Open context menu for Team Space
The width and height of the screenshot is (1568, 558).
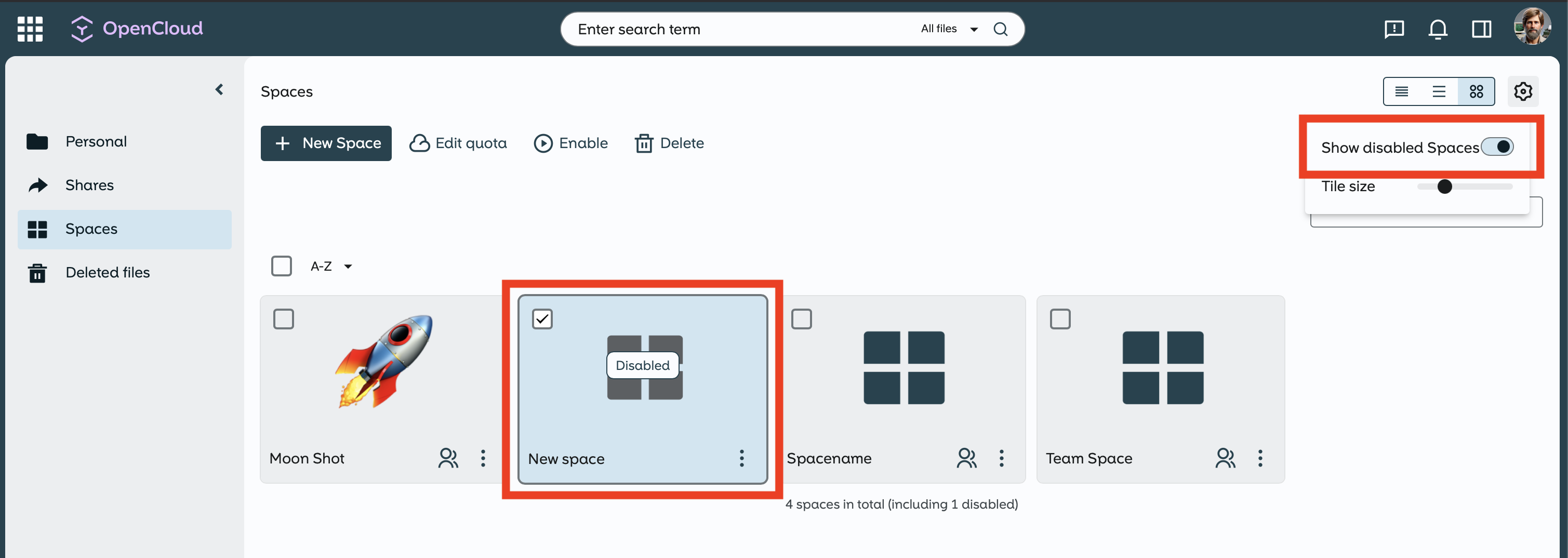[x=1260, y=458]
